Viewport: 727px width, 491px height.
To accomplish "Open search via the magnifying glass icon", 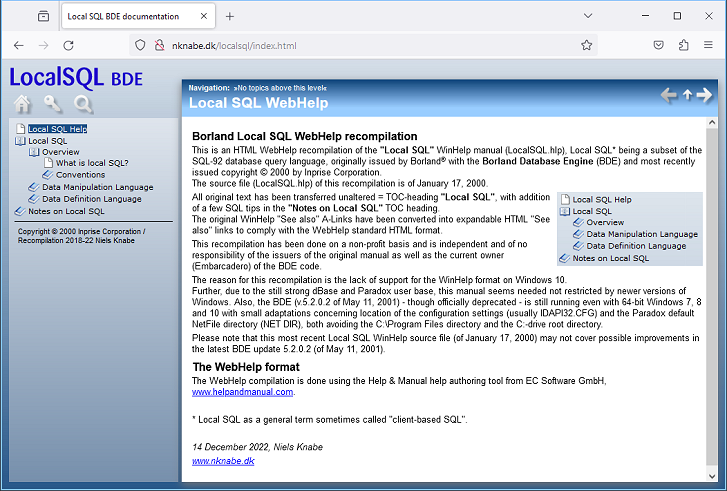I will click(x=83, y=104).
